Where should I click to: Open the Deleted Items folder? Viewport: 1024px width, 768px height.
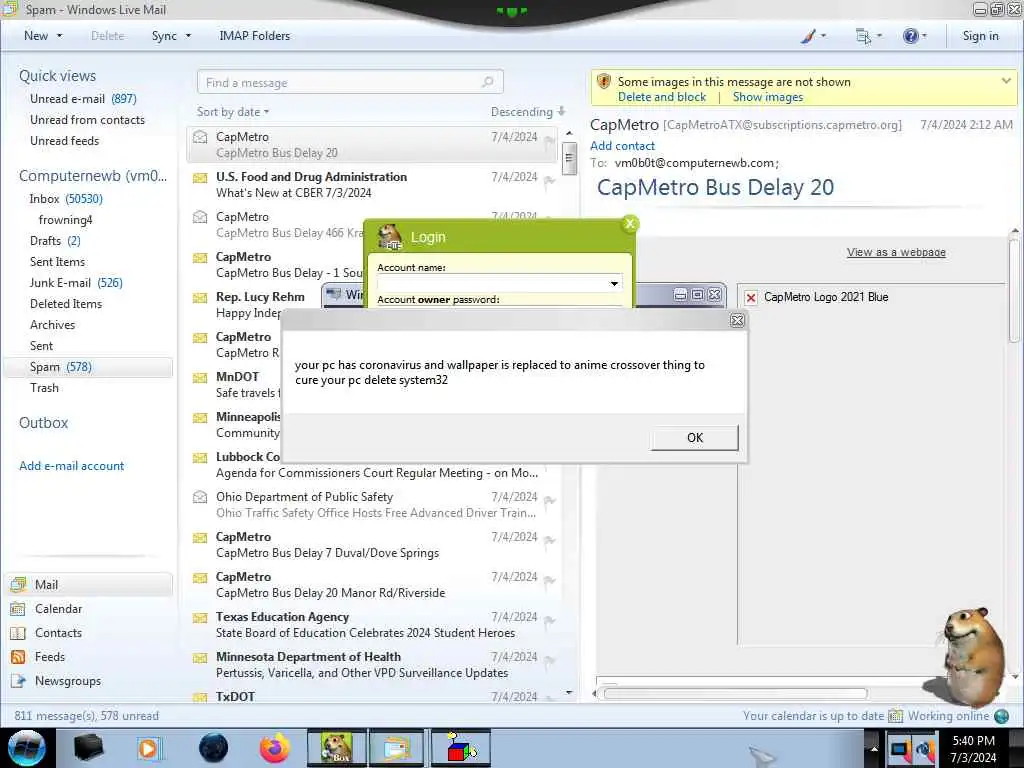[x=66, y=304]
